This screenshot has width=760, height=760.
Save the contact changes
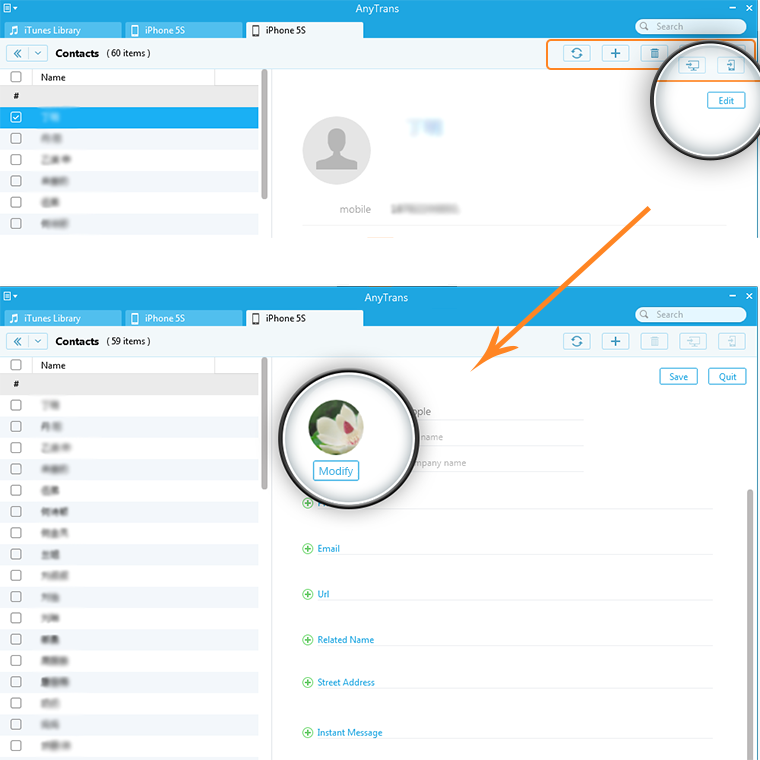pyautogui.click(x=678, y=377)
